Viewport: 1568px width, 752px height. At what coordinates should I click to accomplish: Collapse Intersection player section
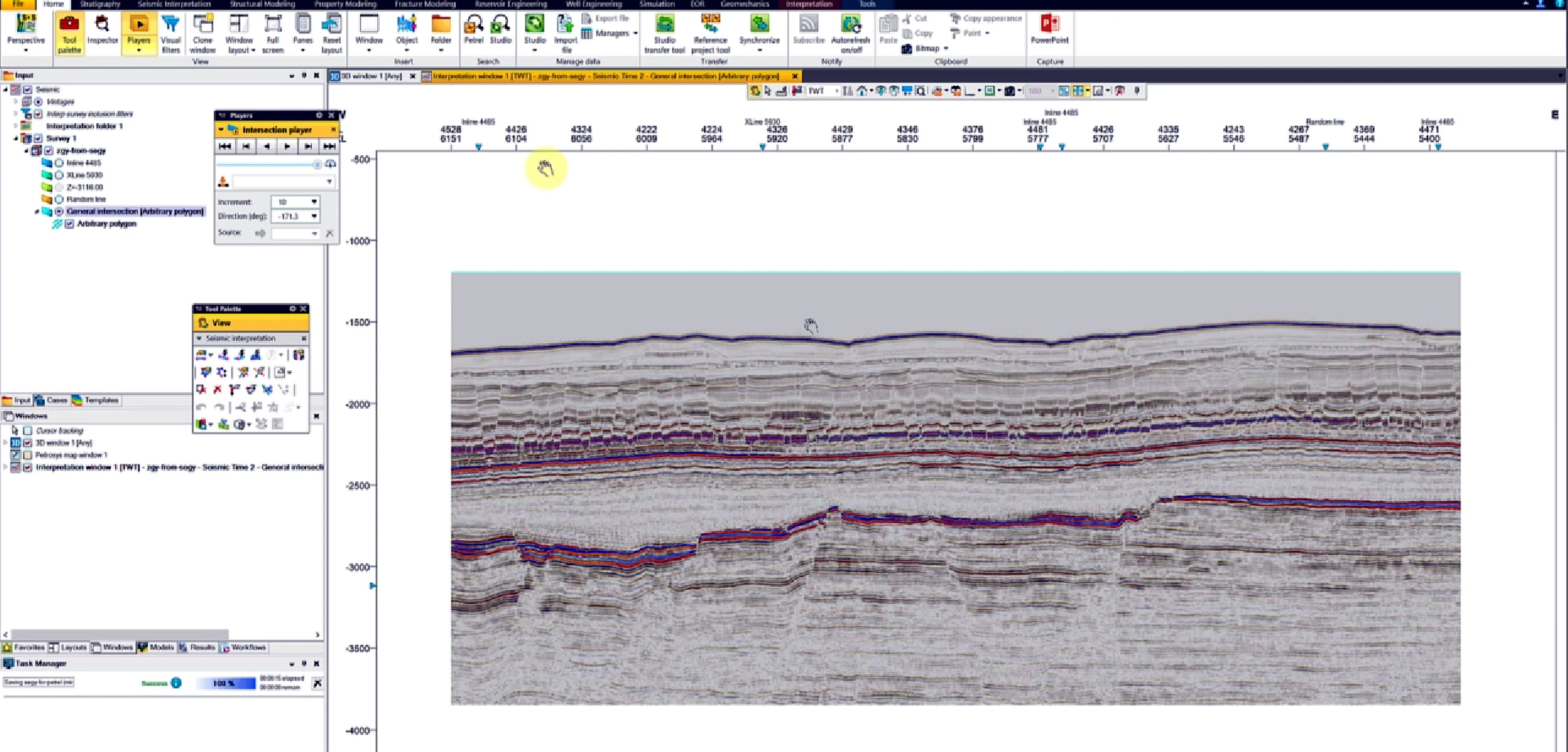click(x=221, y=130)
